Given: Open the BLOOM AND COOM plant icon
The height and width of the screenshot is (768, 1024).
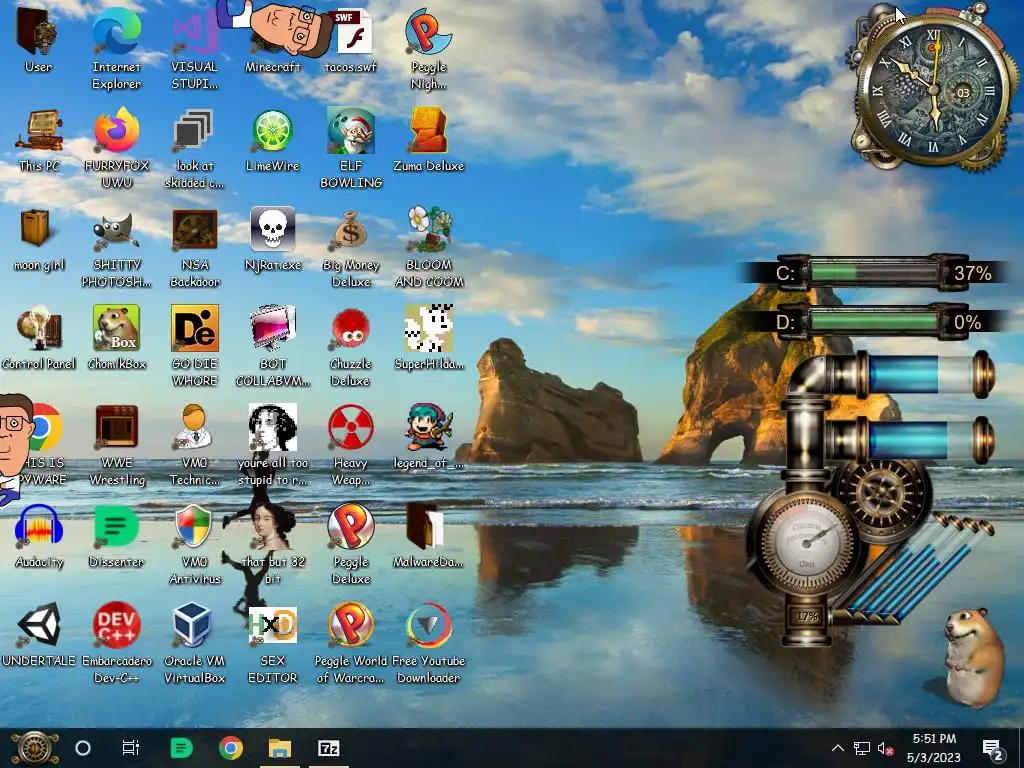Looking at the screenshot, I should pos(428,229).
